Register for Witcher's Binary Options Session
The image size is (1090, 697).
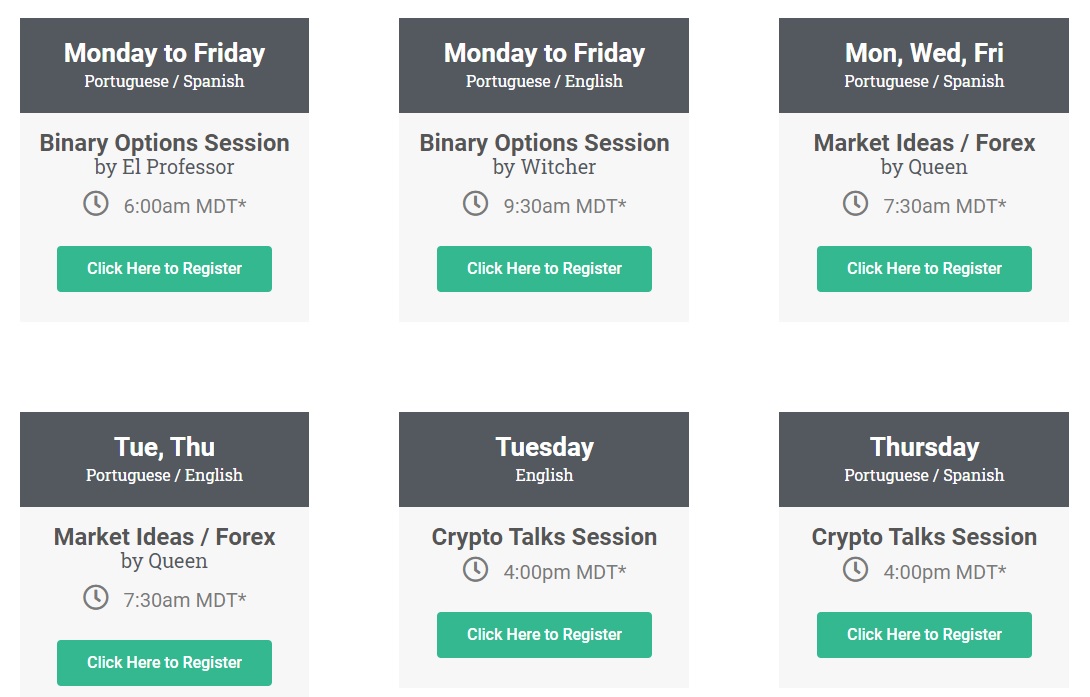[544, 269]
